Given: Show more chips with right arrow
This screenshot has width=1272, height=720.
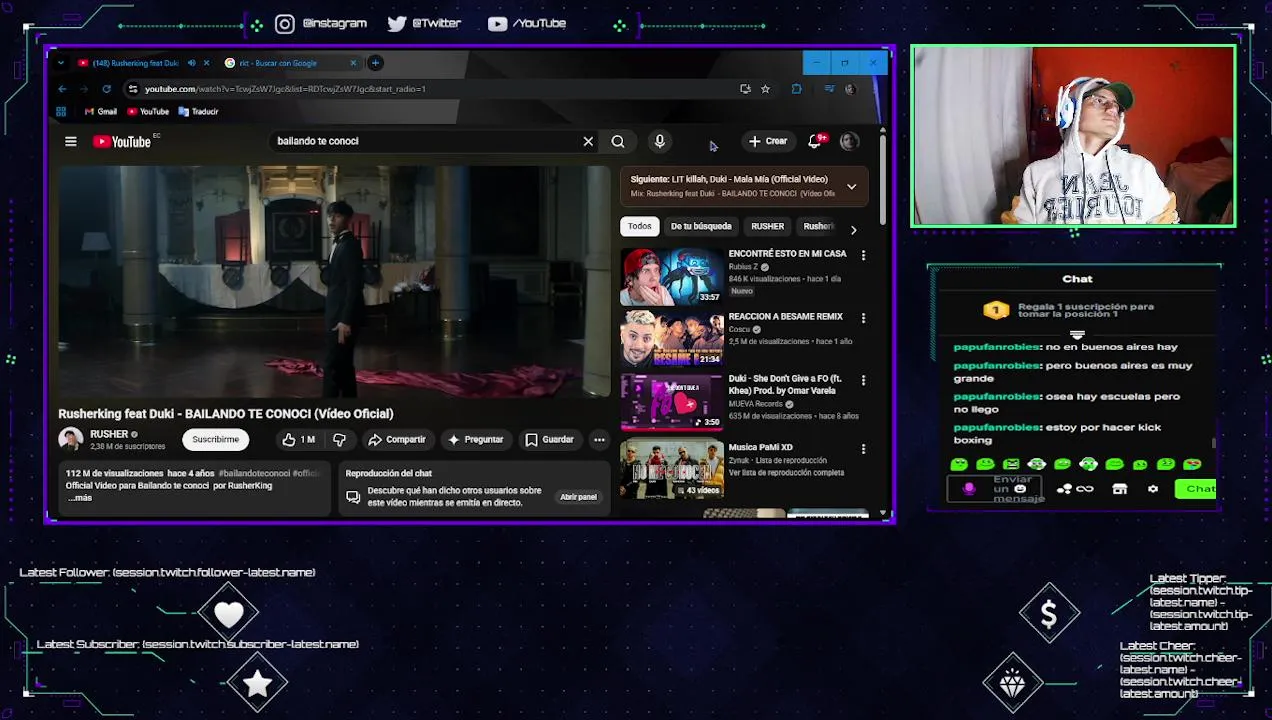Looking at the screenshot, I should point(853,229).
